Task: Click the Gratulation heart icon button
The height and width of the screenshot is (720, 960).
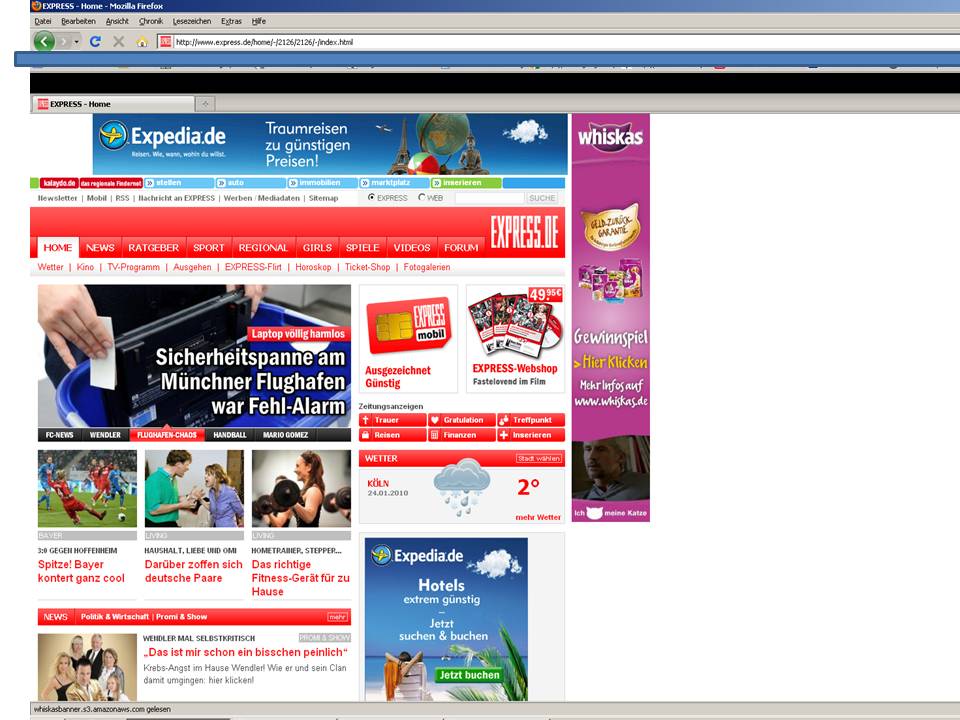Action: (x=462, y=420)
